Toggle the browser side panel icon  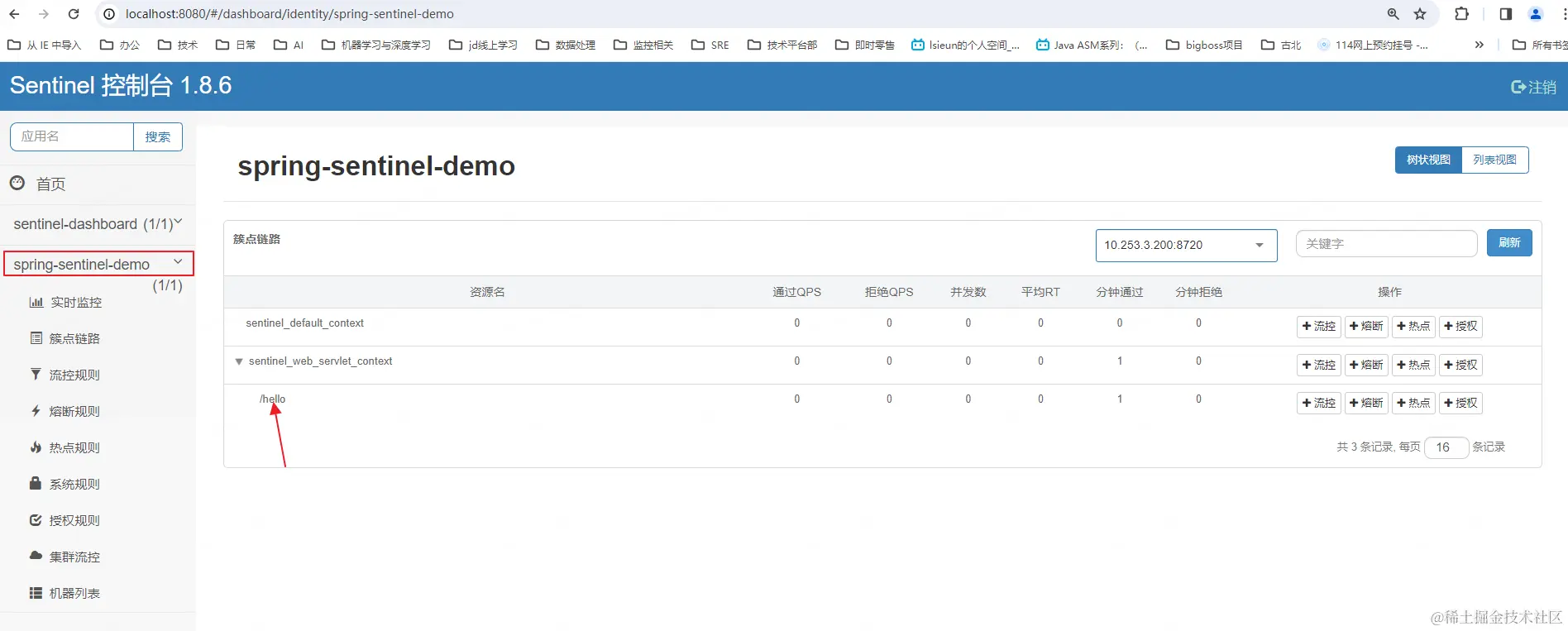click(1505, 14)
